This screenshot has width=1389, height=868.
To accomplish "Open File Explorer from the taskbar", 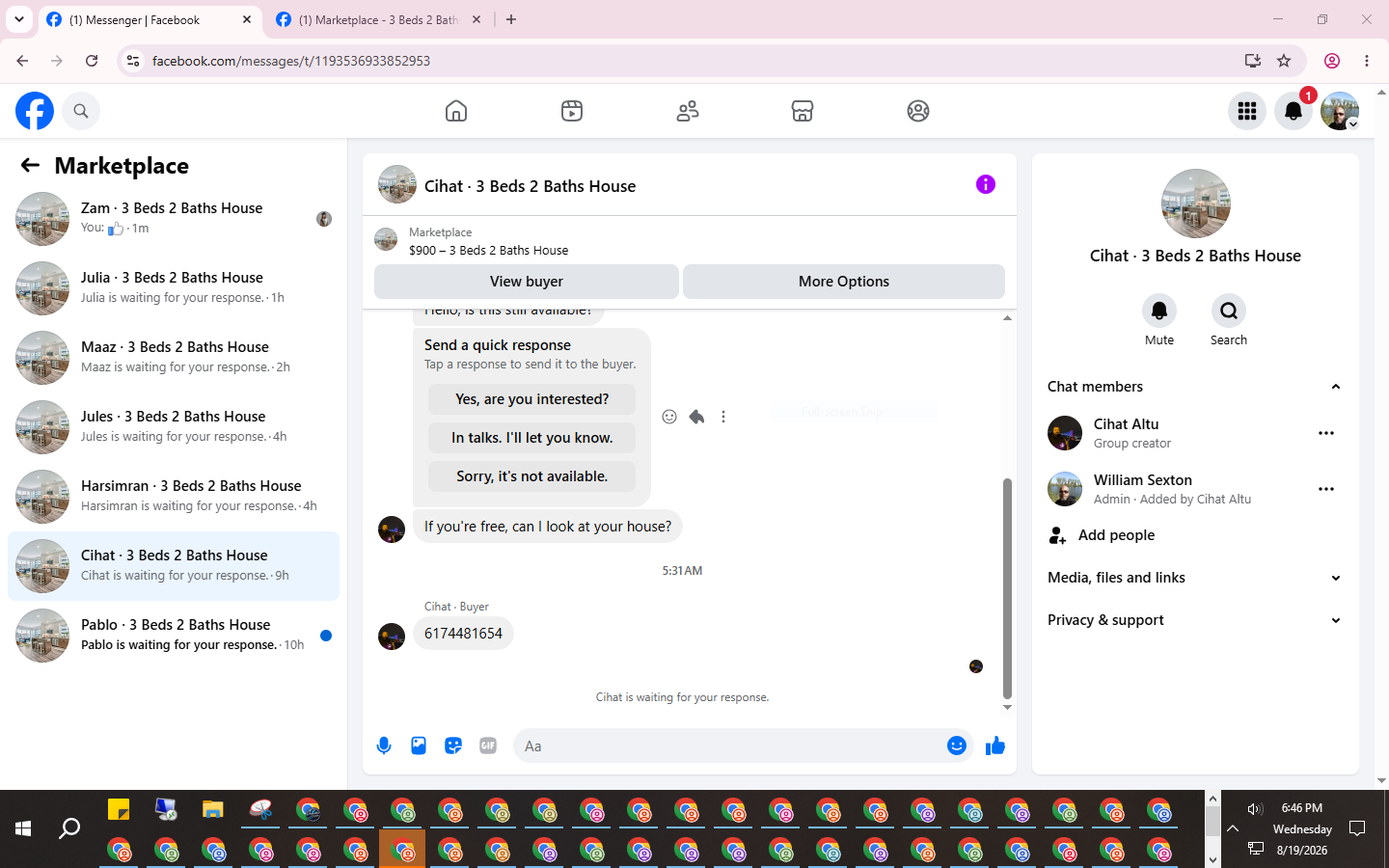I will tap(213, 809).
